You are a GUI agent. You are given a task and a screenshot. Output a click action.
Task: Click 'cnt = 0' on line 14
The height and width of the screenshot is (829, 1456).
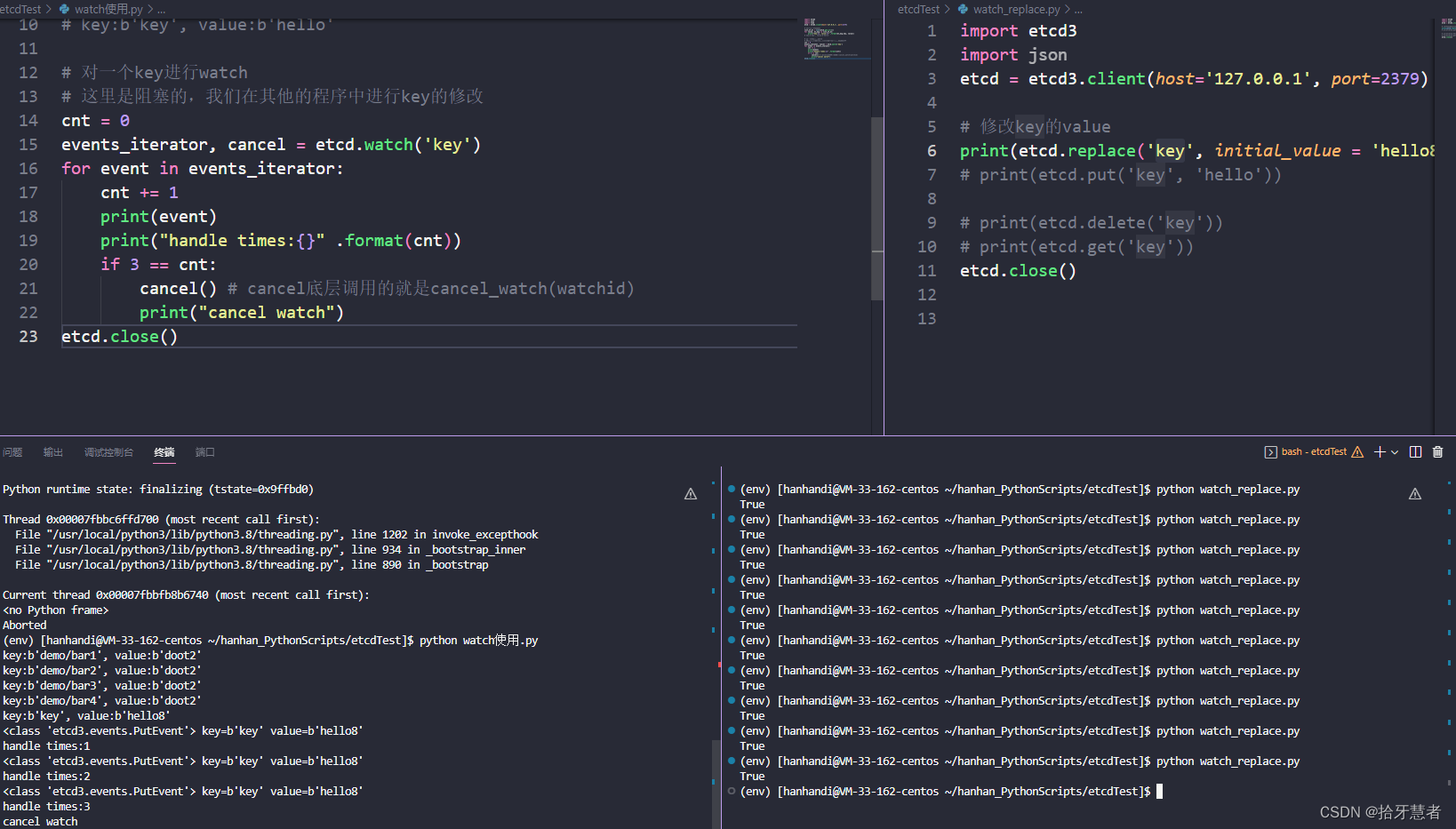pos(96,121)
